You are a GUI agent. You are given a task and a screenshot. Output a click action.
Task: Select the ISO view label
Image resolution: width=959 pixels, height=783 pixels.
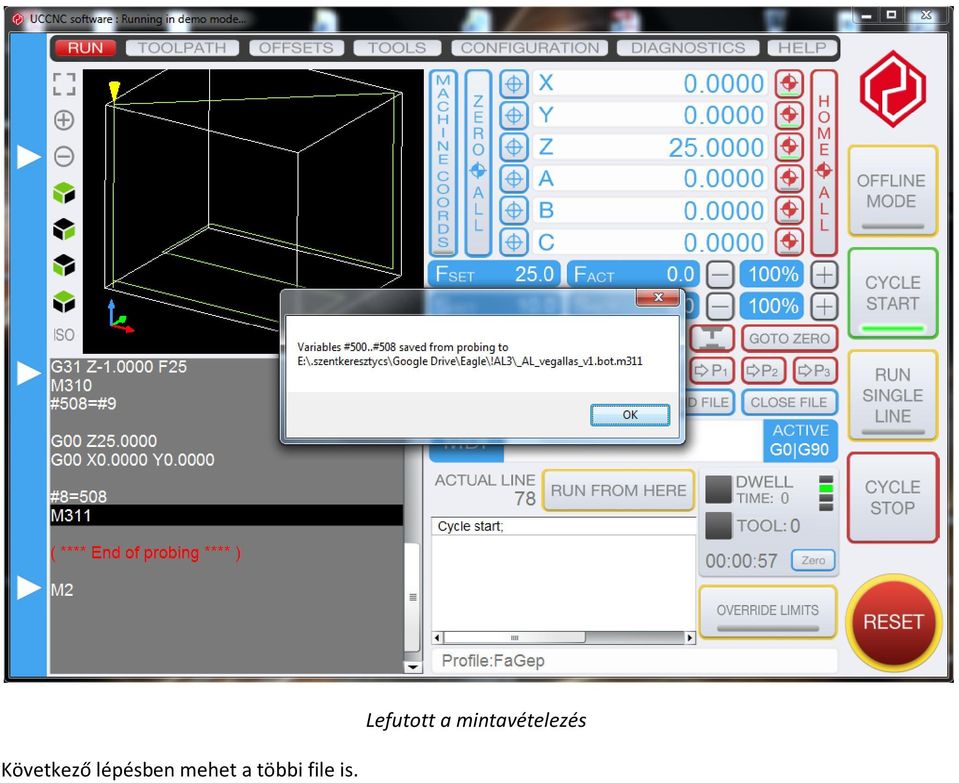coord(64,335)
